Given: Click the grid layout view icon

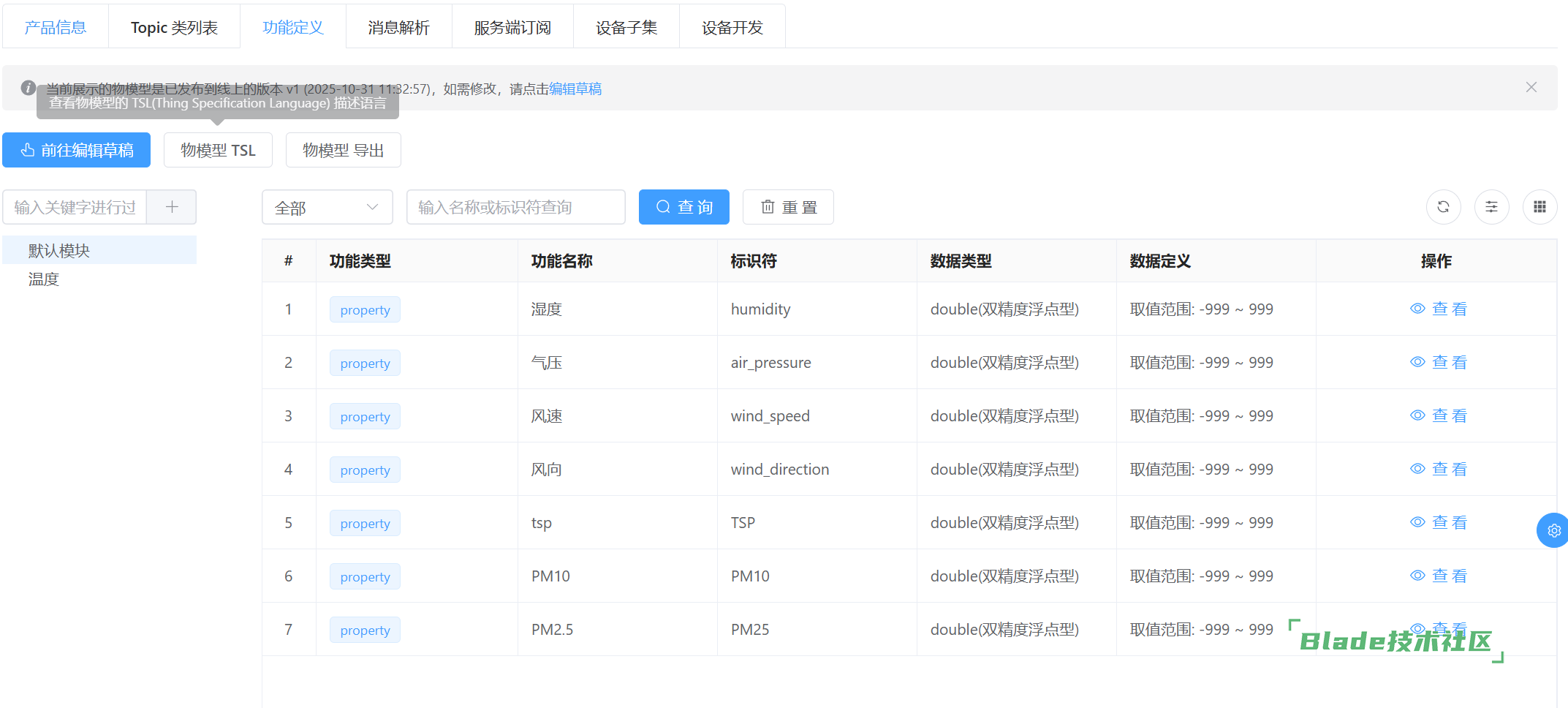Looking at the screenshot, I should (x=1539, y=207).
